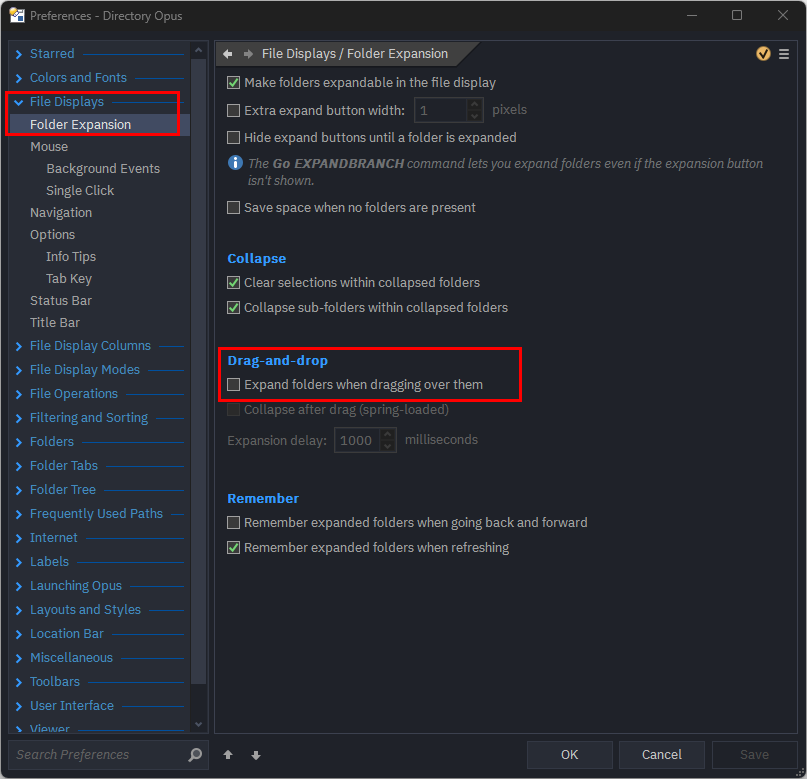This screenshot has width=807, height=779.
Task: Expand the Miscellaneous chevron
Action: pyautogui.click(x=19, y=659)
